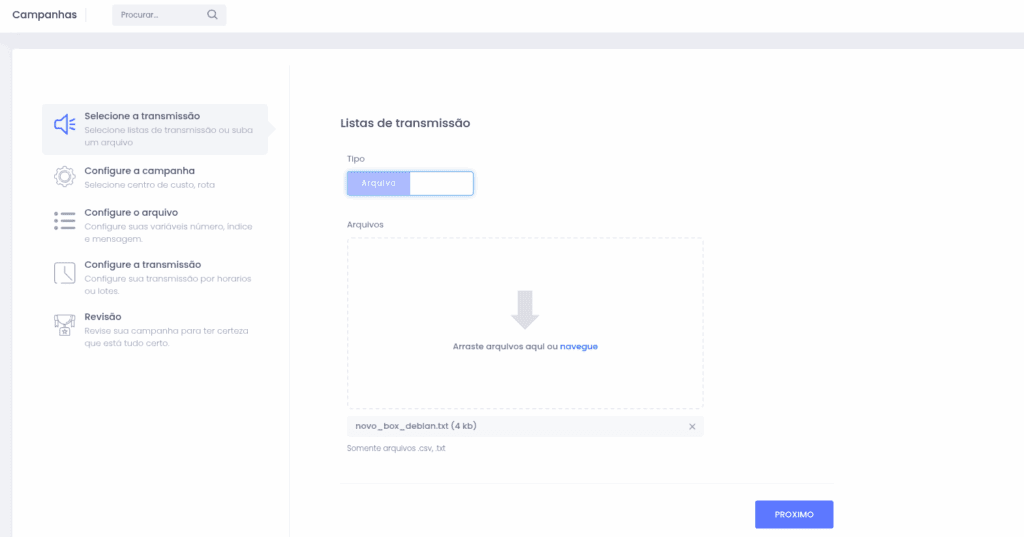Go to the Configure o arquivo step title
Image resolution: width=1024 pixels, height=537 pixels.
131,213
